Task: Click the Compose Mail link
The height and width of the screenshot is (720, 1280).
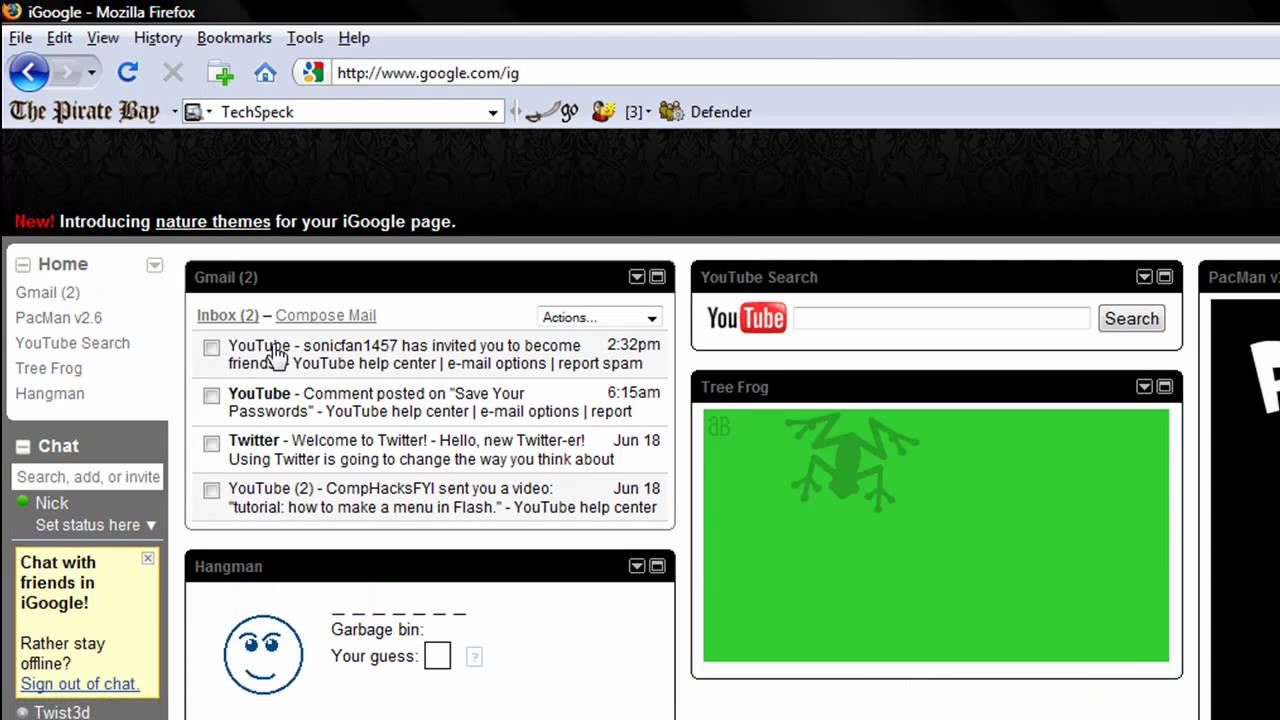Action: click(x=326, y=315)
